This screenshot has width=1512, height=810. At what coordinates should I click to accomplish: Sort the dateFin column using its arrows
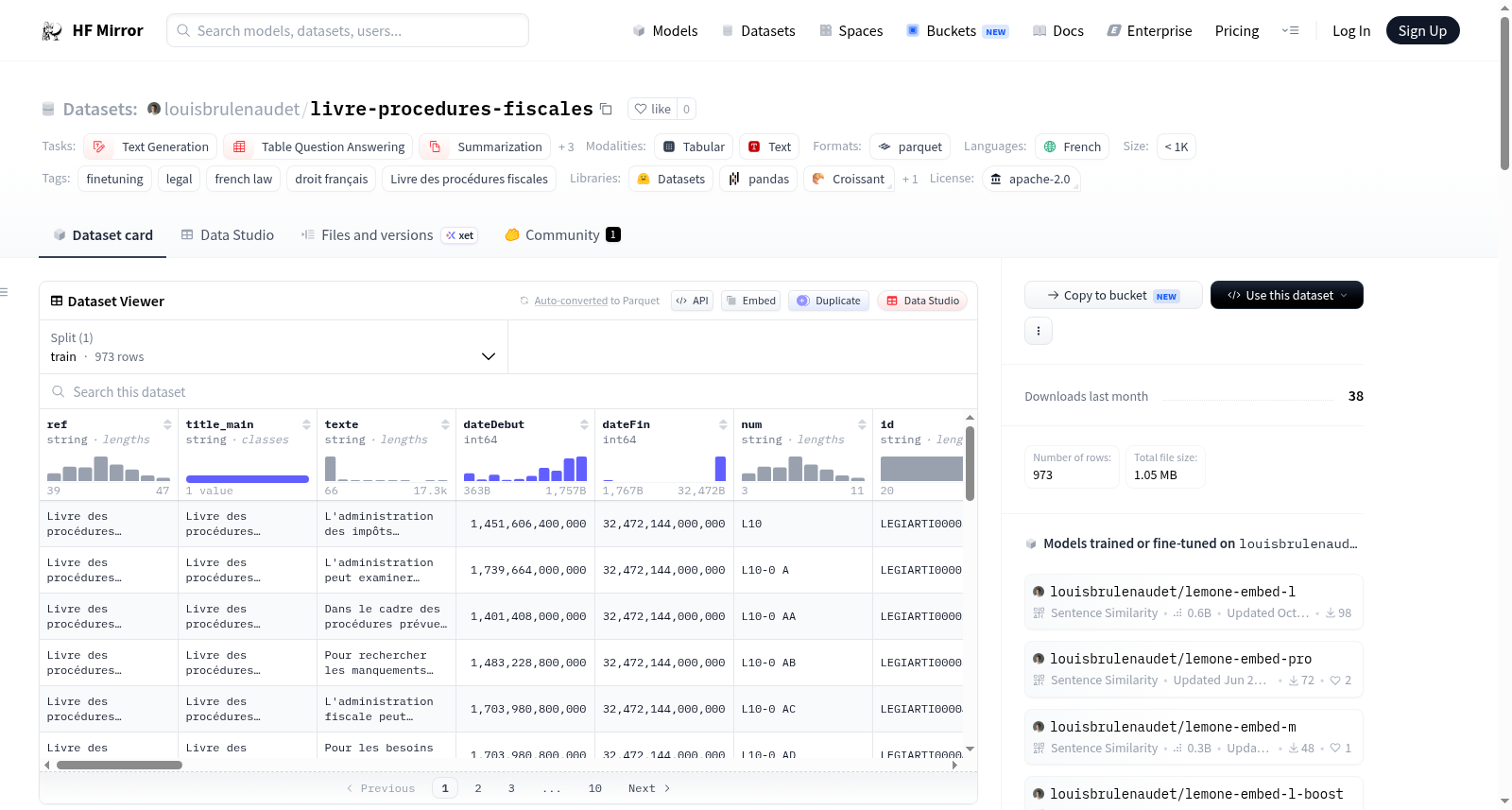coord(723,424)
